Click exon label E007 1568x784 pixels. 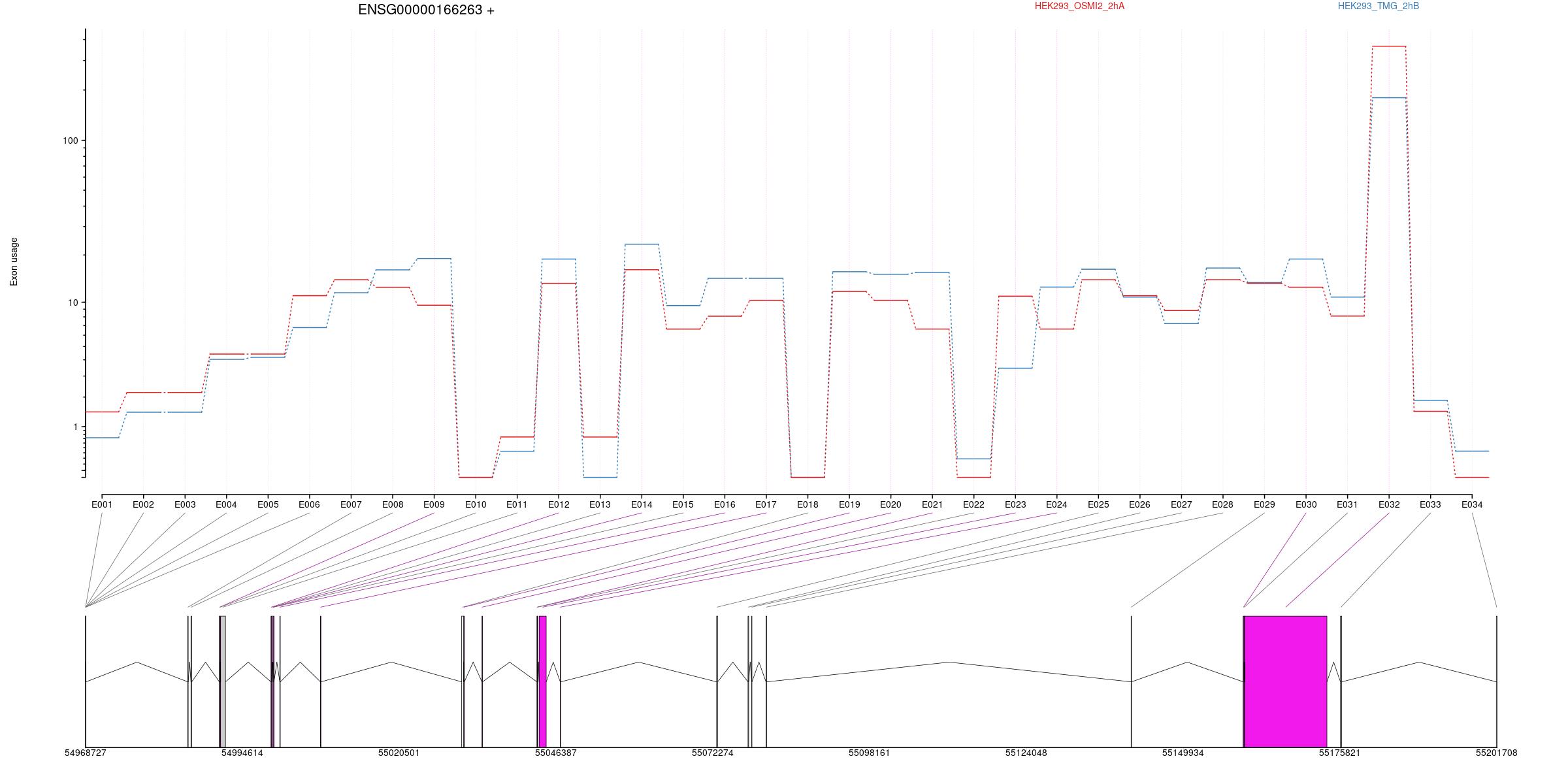point(351,504)
